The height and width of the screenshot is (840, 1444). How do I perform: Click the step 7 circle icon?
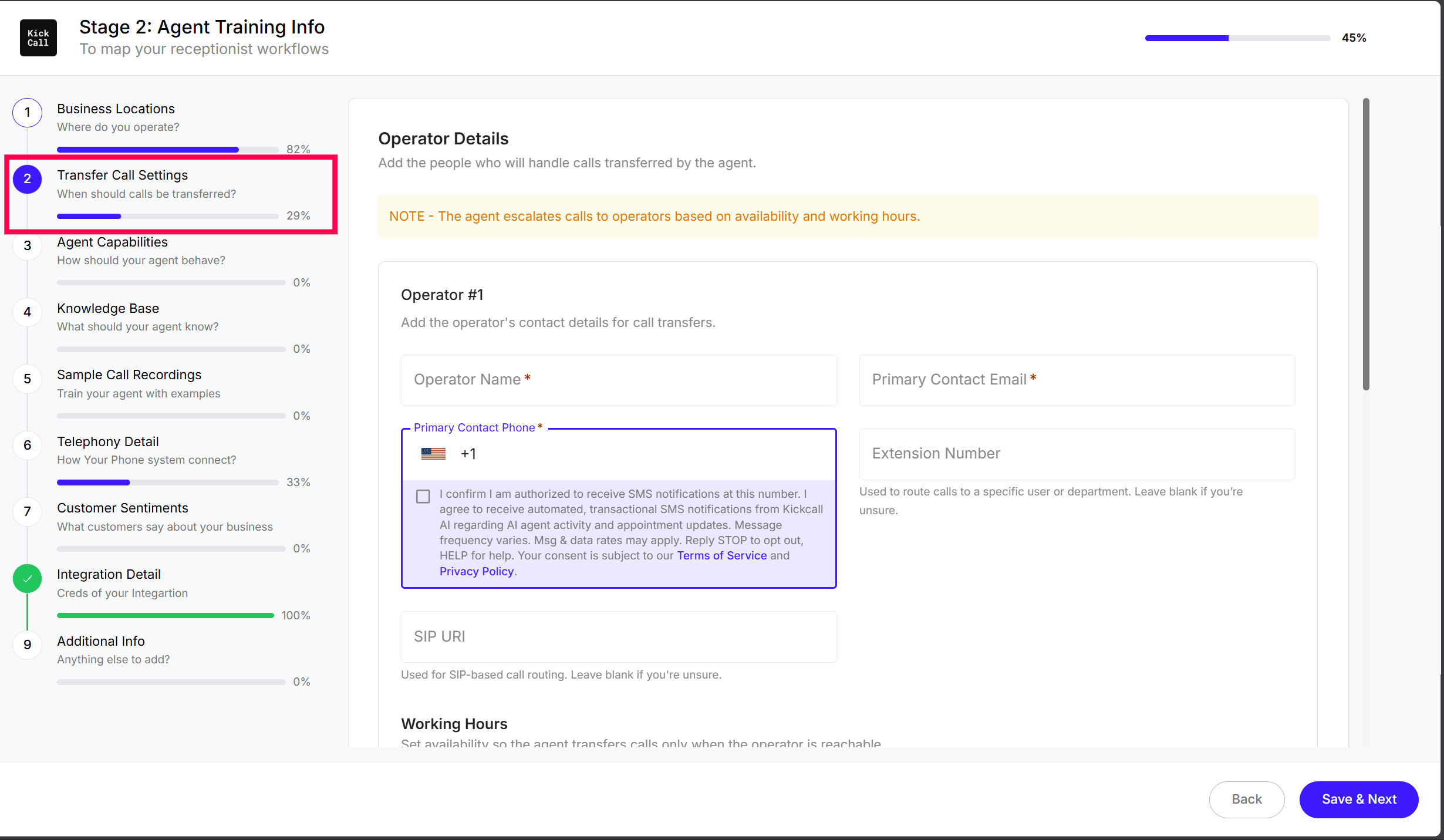click(x=27, y=512)
